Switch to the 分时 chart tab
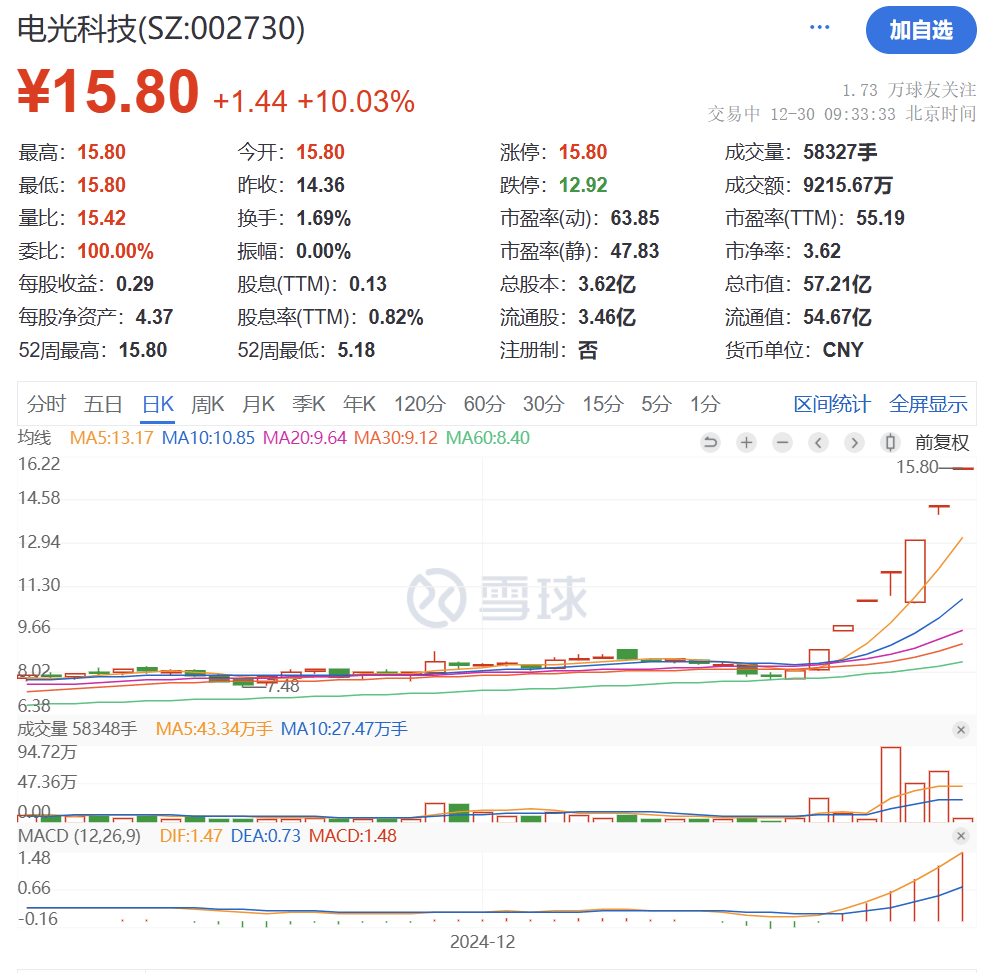Screen dimensions: 994x973 (44, 403)
